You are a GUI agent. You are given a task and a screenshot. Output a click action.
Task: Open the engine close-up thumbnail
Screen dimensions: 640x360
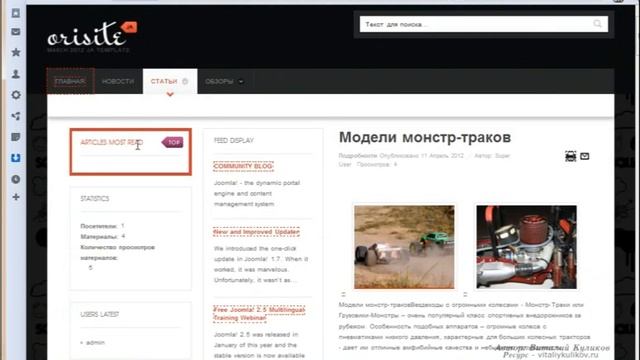527,247
